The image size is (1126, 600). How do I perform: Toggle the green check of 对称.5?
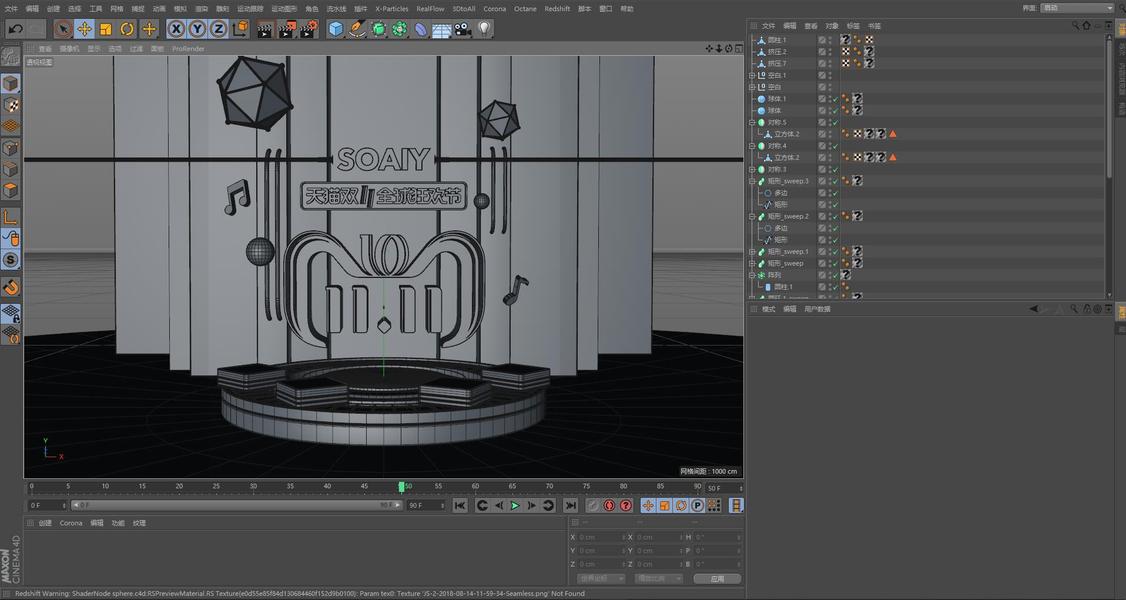tap(835, 123)
